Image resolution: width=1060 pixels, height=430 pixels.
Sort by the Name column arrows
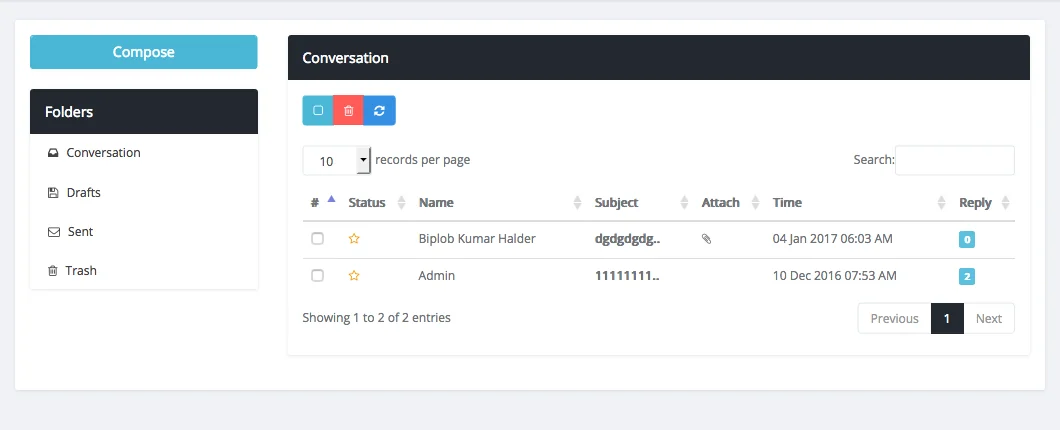point(577,202)
